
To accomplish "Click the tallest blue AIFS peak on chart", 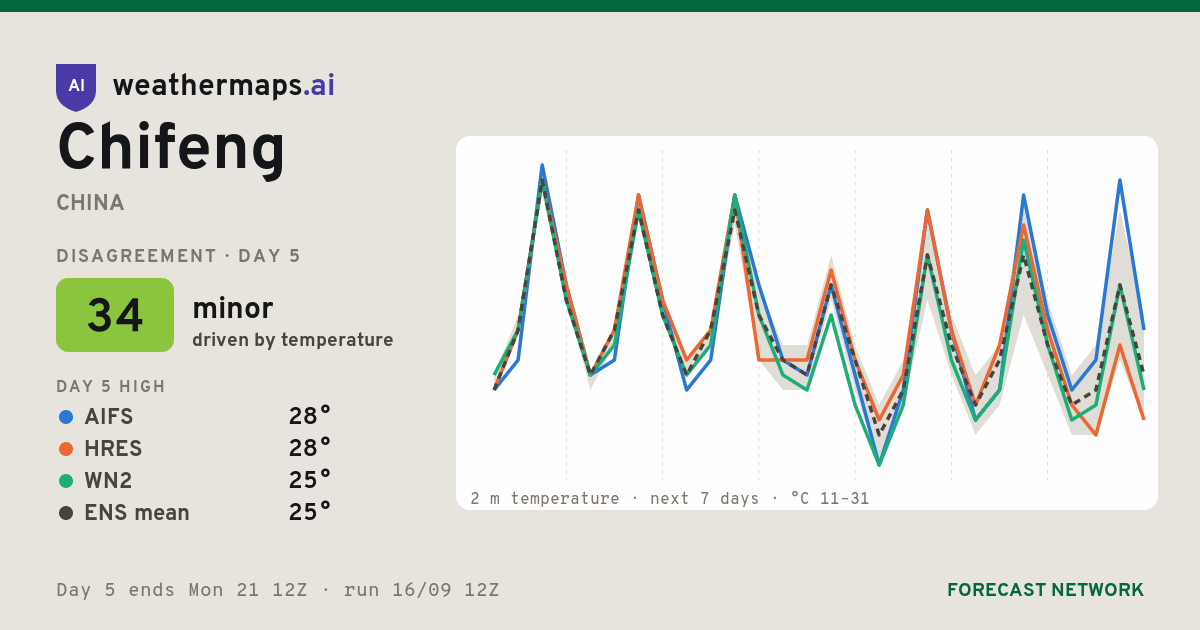I will (x=542, y=166).
